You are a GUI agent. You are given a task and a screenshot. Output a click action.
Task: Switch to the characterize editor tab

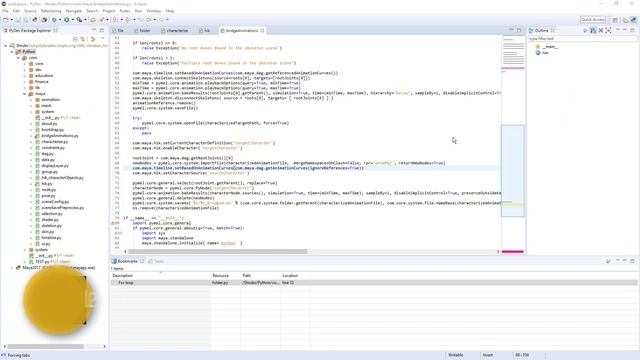[x=174, y=31]
